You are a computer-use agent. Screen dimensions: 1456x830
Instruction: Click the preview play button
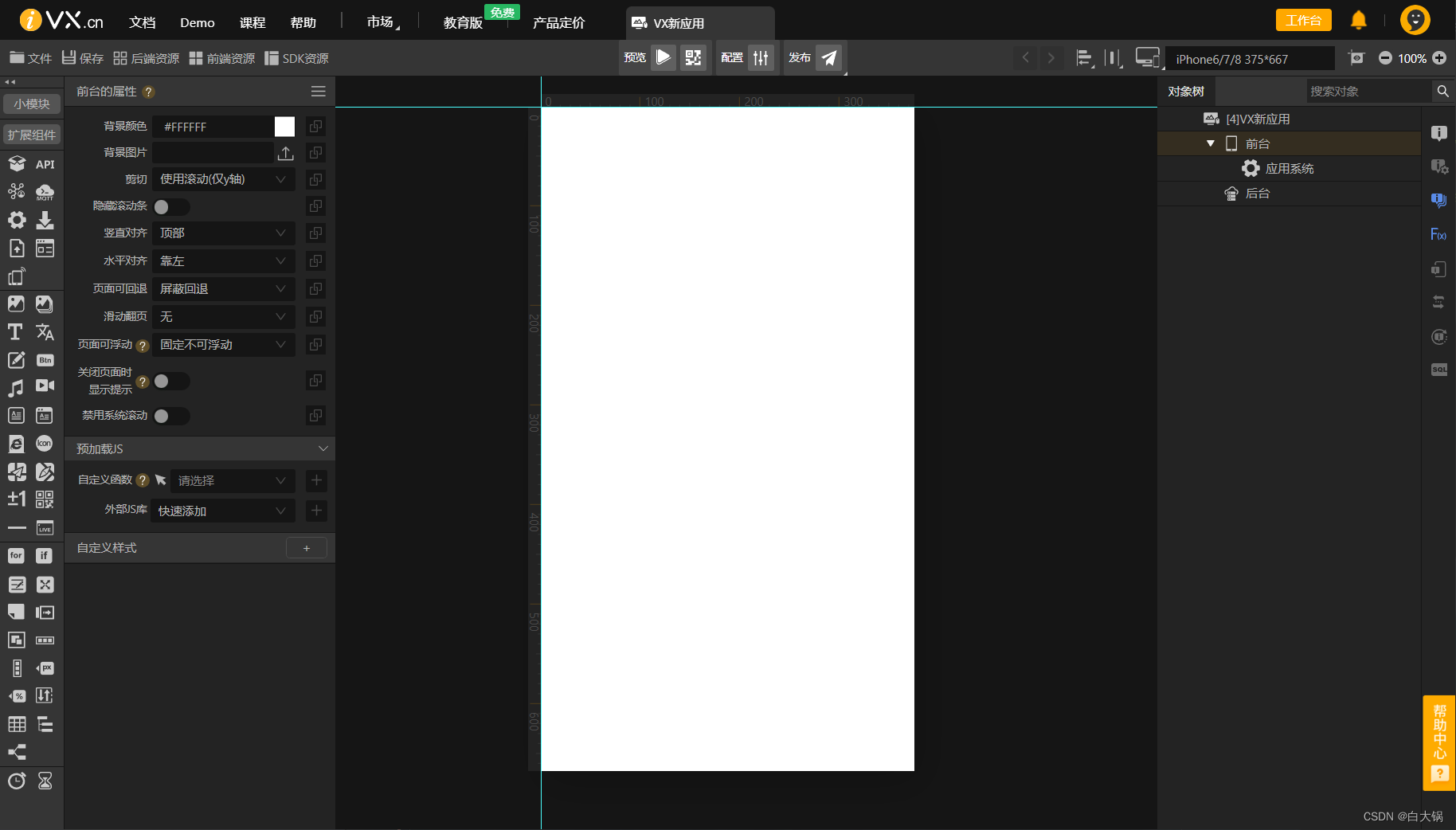click(x=663, y=57)
